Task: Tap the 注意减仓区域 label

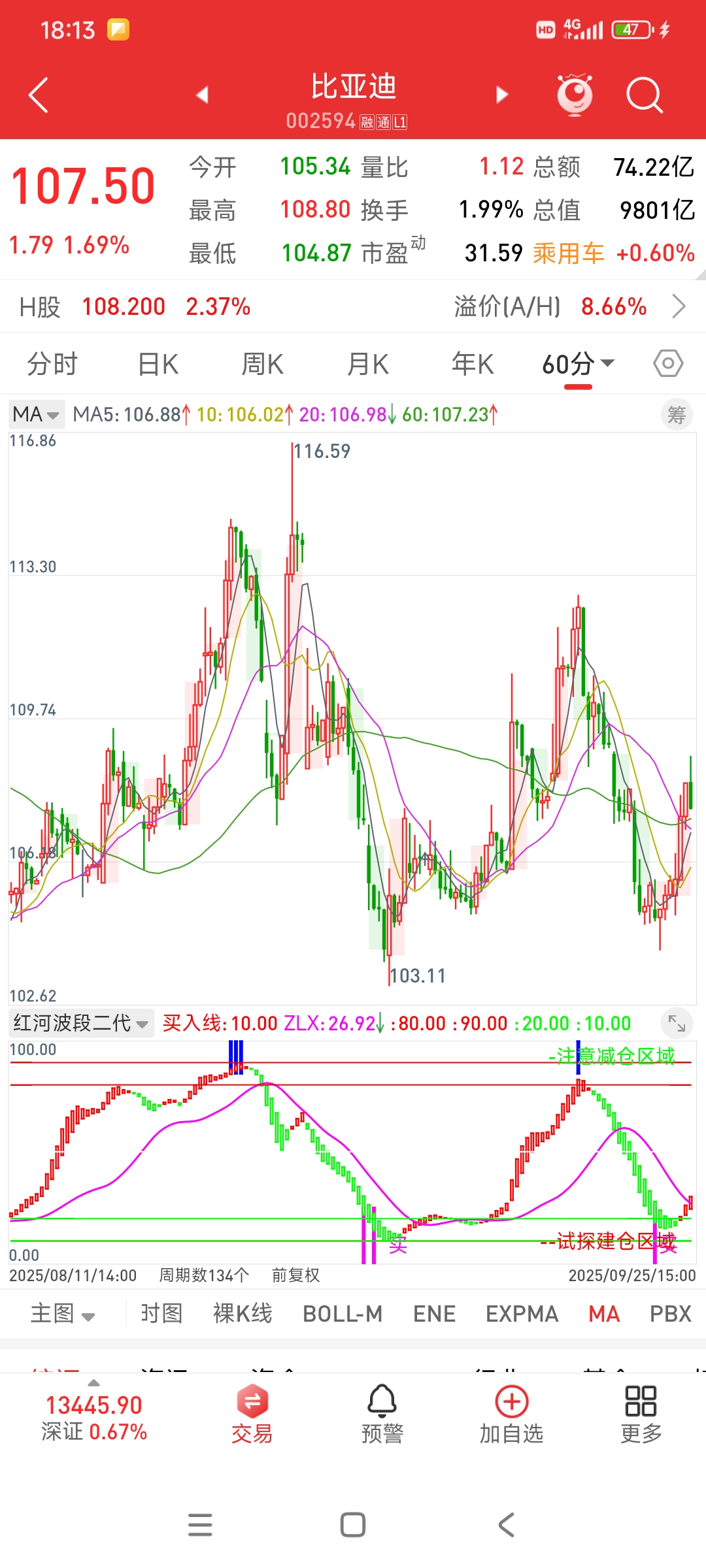Action: (612, 1056)
